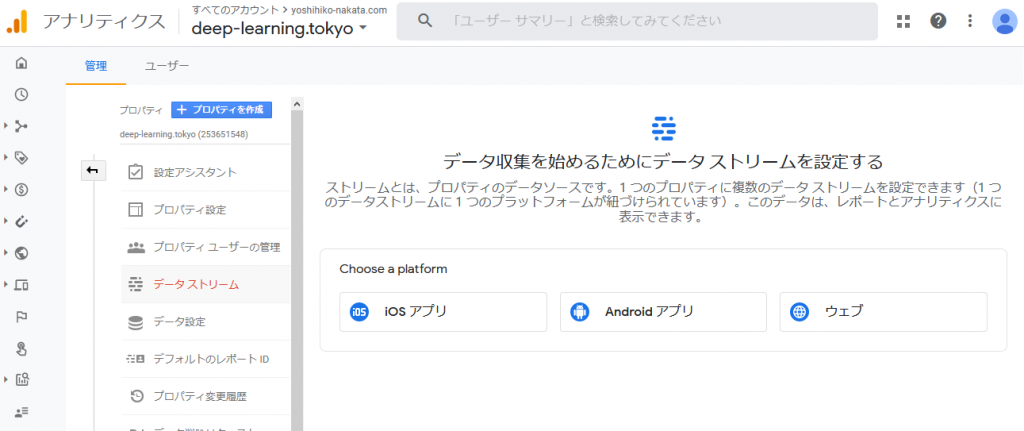Open the Tech devices icon

click(x=22, y=285)
